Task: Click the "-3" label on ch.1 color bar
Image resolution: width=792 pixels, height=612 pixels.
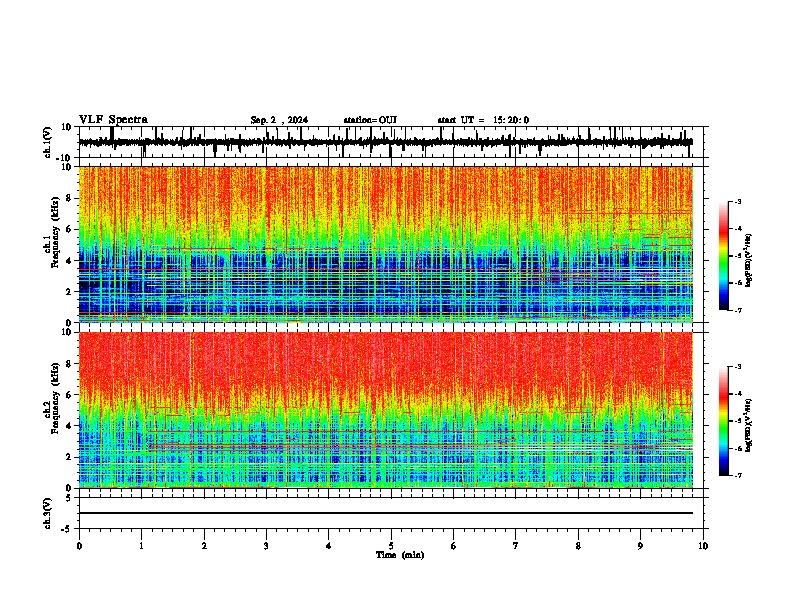Action: (x=737, y=201)
